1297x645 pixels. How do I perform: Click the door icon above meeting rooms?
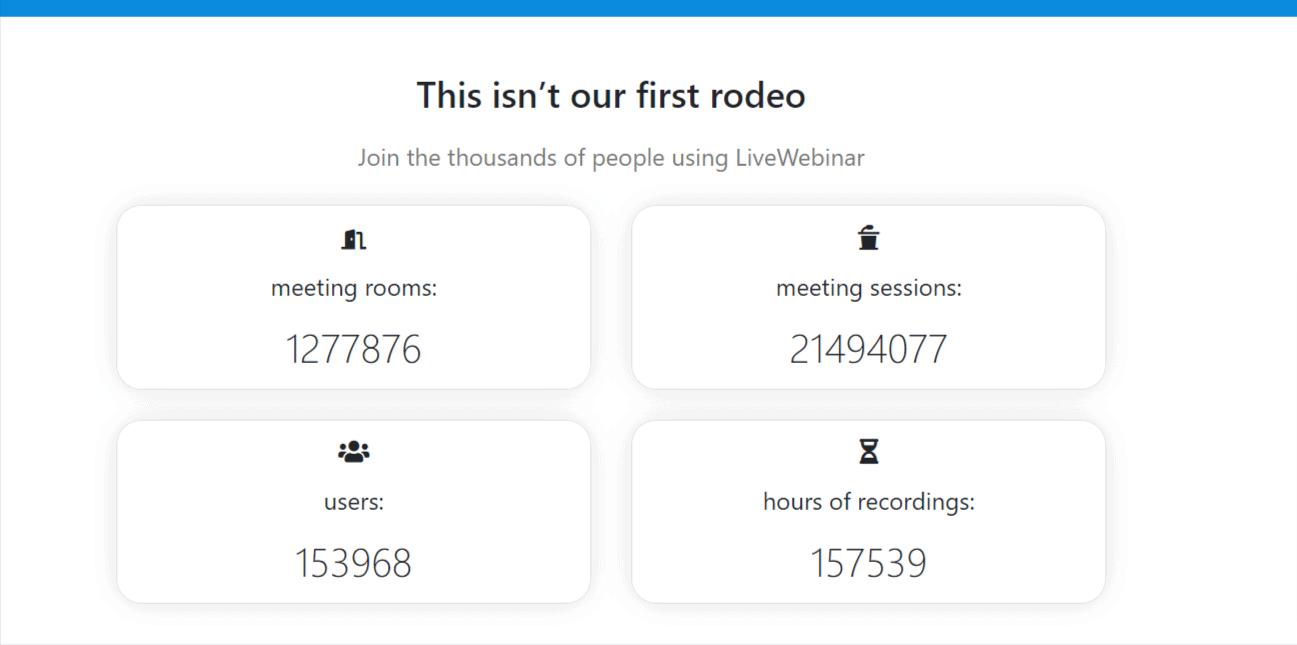[x=354, y=238]
